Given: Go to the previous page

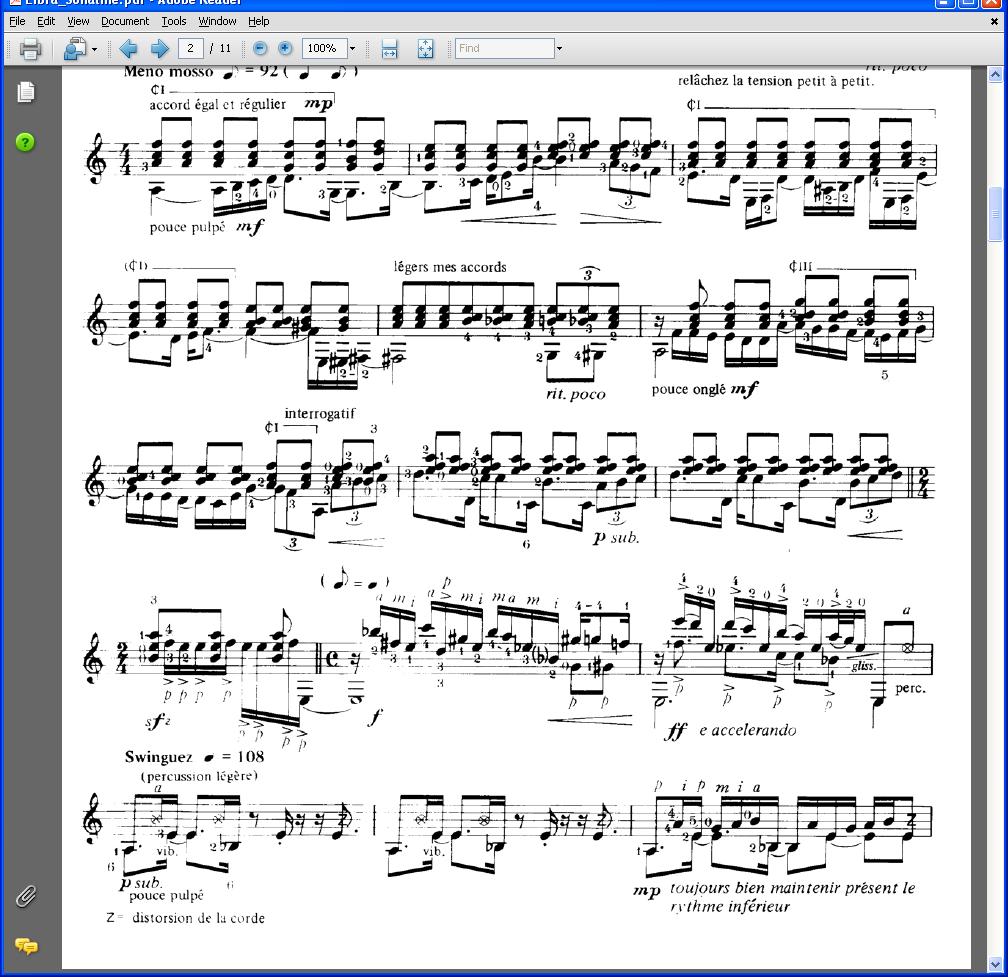Looking at the screenshot, I should click(129, 49).
